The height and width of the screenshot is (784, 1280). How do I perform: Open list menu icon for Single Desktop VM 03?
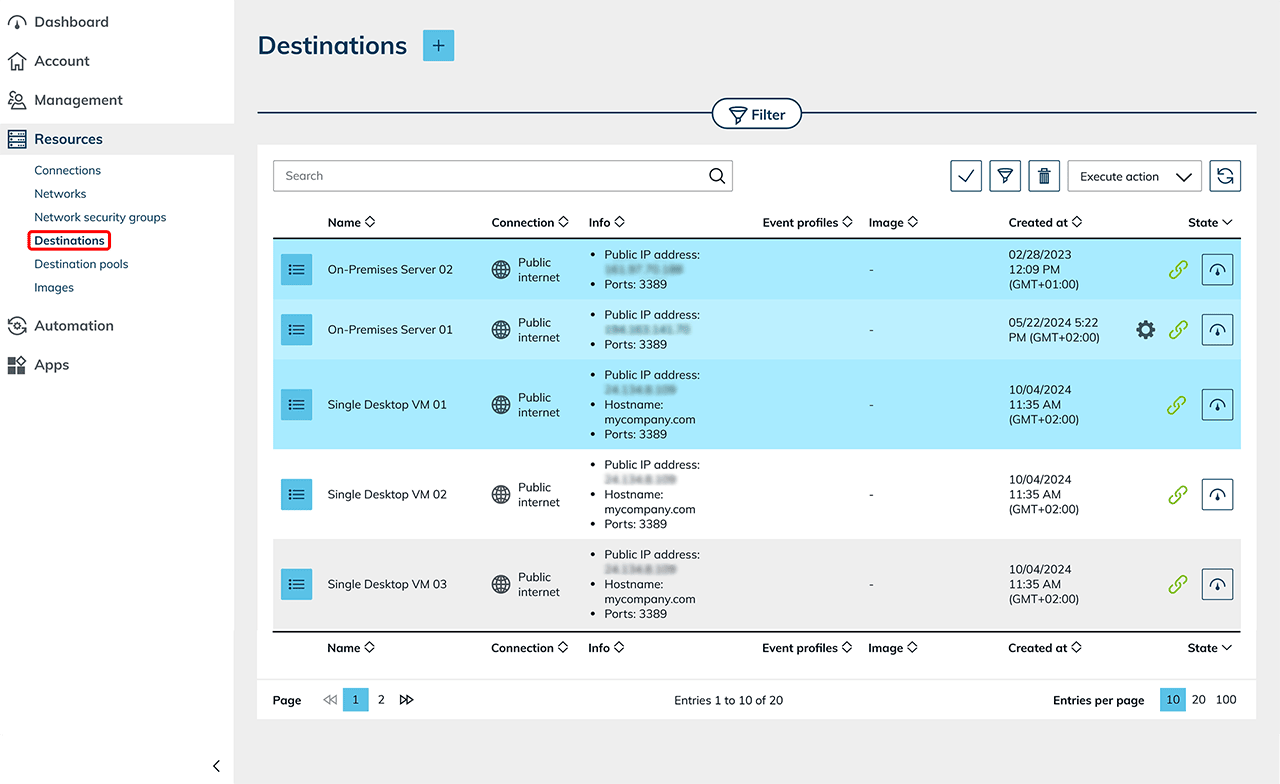[296, 584]
